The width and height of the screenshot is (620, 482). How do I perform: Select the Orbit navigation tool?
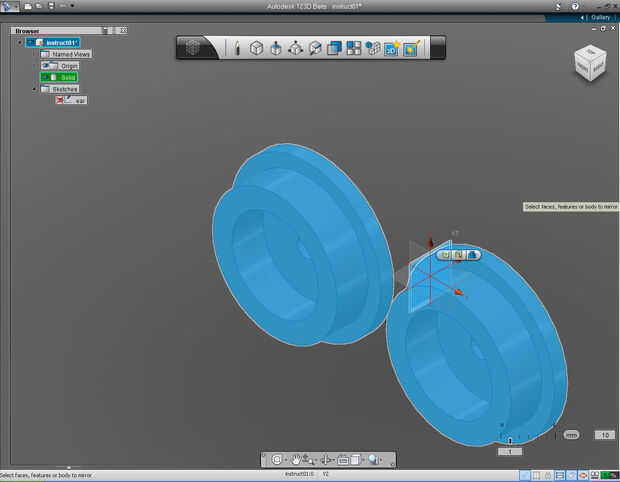(x=326, y=459)
